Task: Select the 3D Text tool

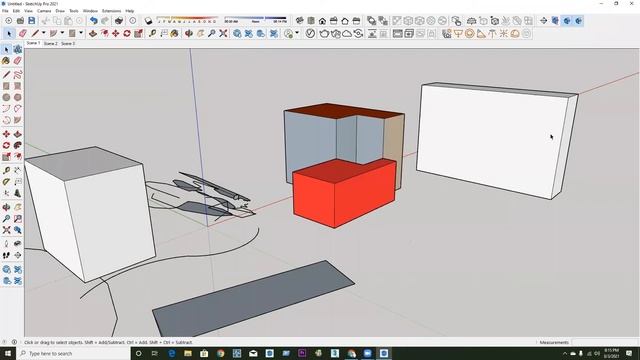Action: click(x=18, y=193)
